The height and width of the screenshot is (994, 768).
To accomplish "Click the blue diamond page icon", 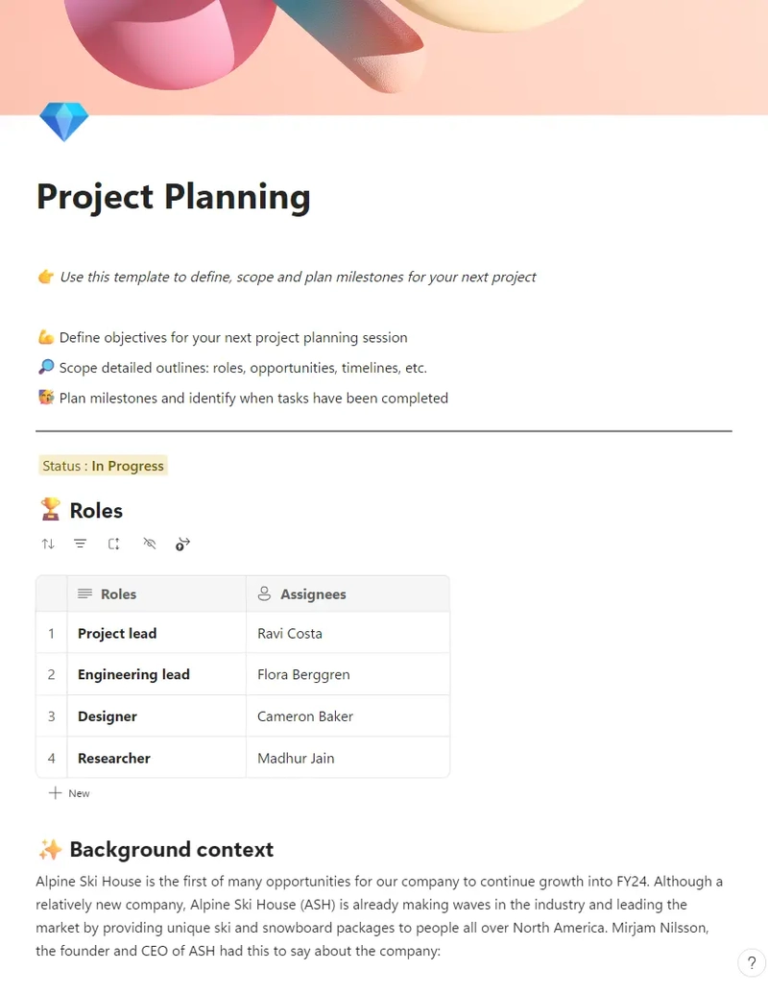I will (63, 120).
